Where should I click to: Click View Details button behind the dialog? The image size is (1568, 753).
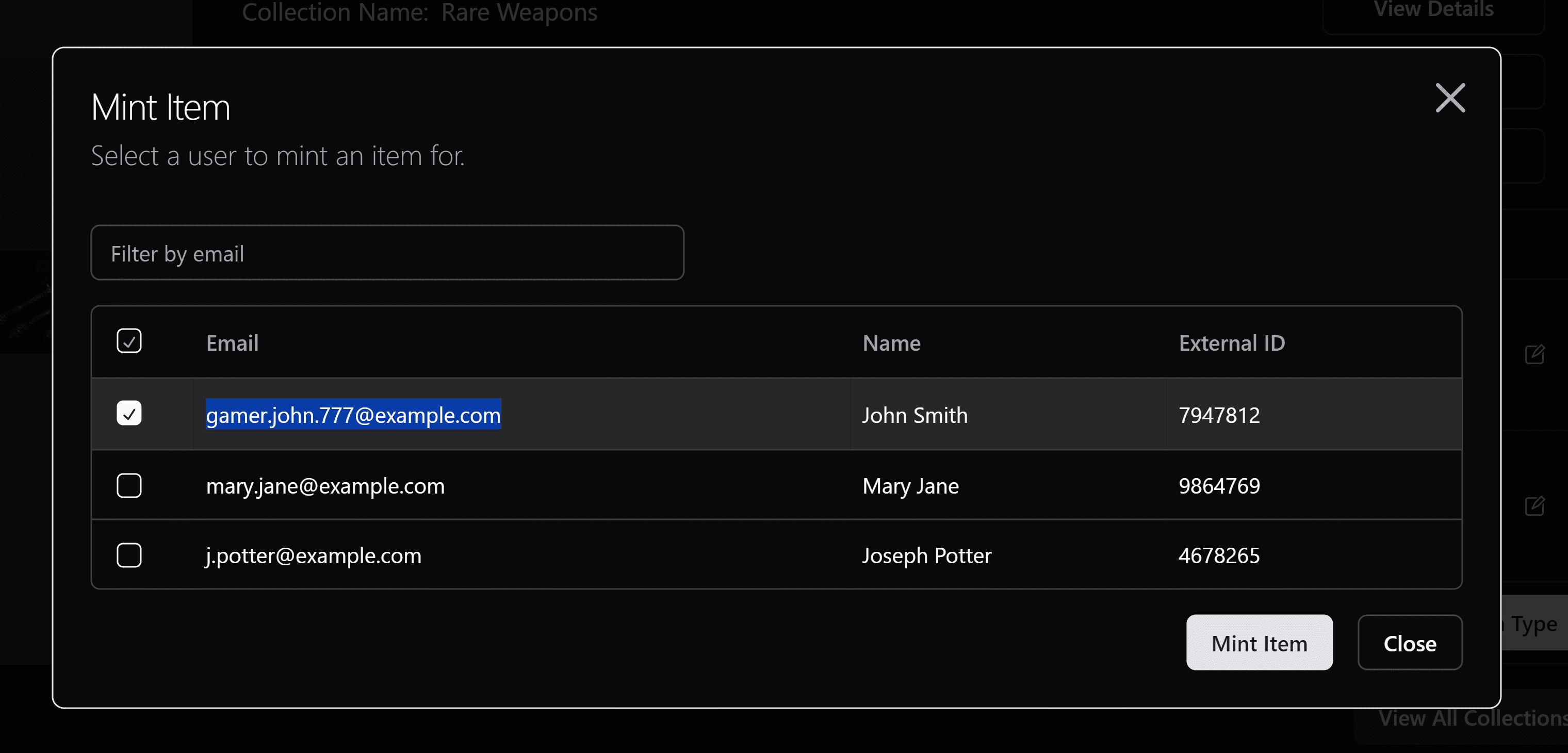tap(1433, 11)
